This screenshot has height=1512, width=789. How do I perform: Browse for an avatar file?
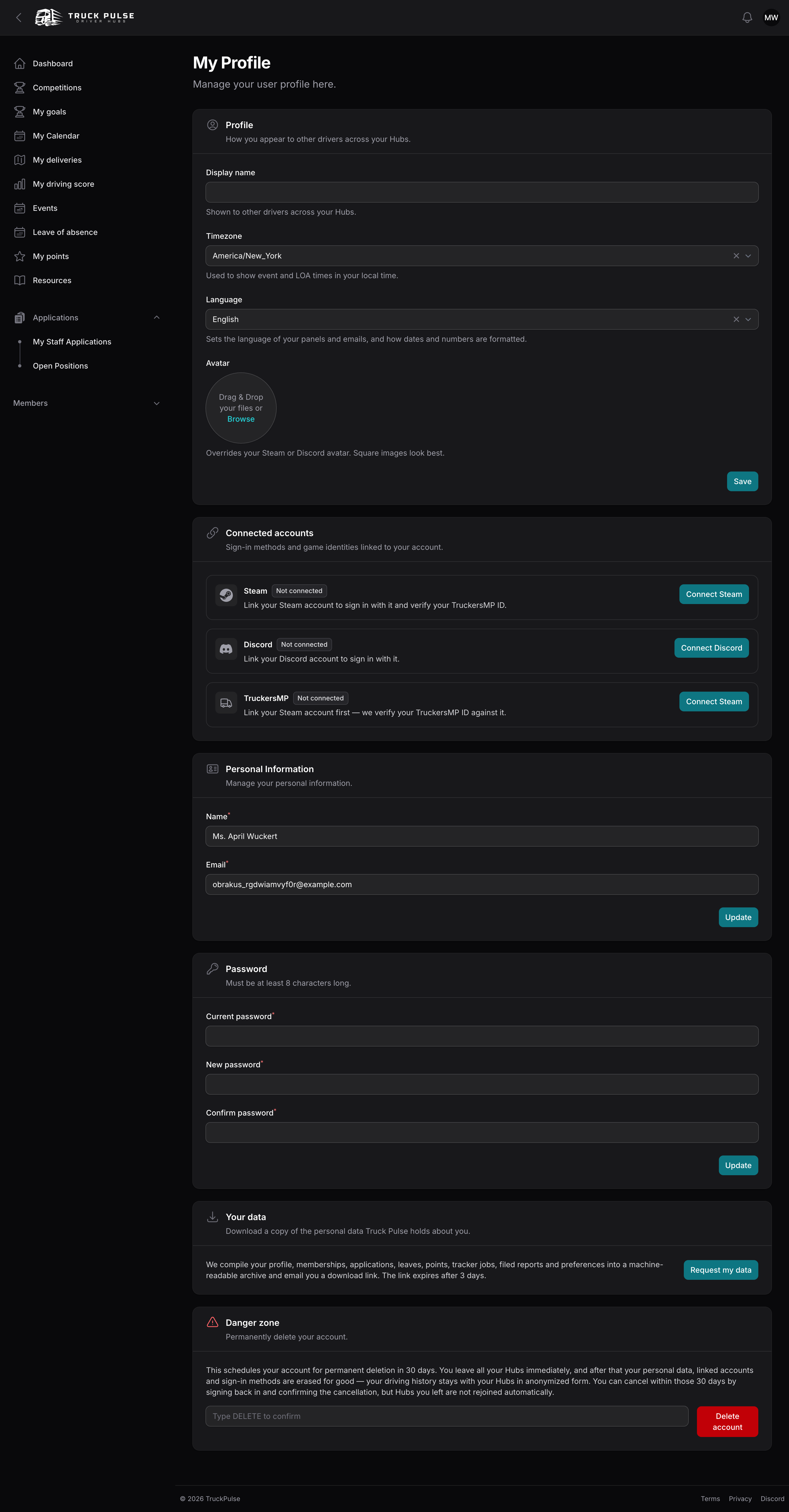pyautogui.click(x=241, y=419)
